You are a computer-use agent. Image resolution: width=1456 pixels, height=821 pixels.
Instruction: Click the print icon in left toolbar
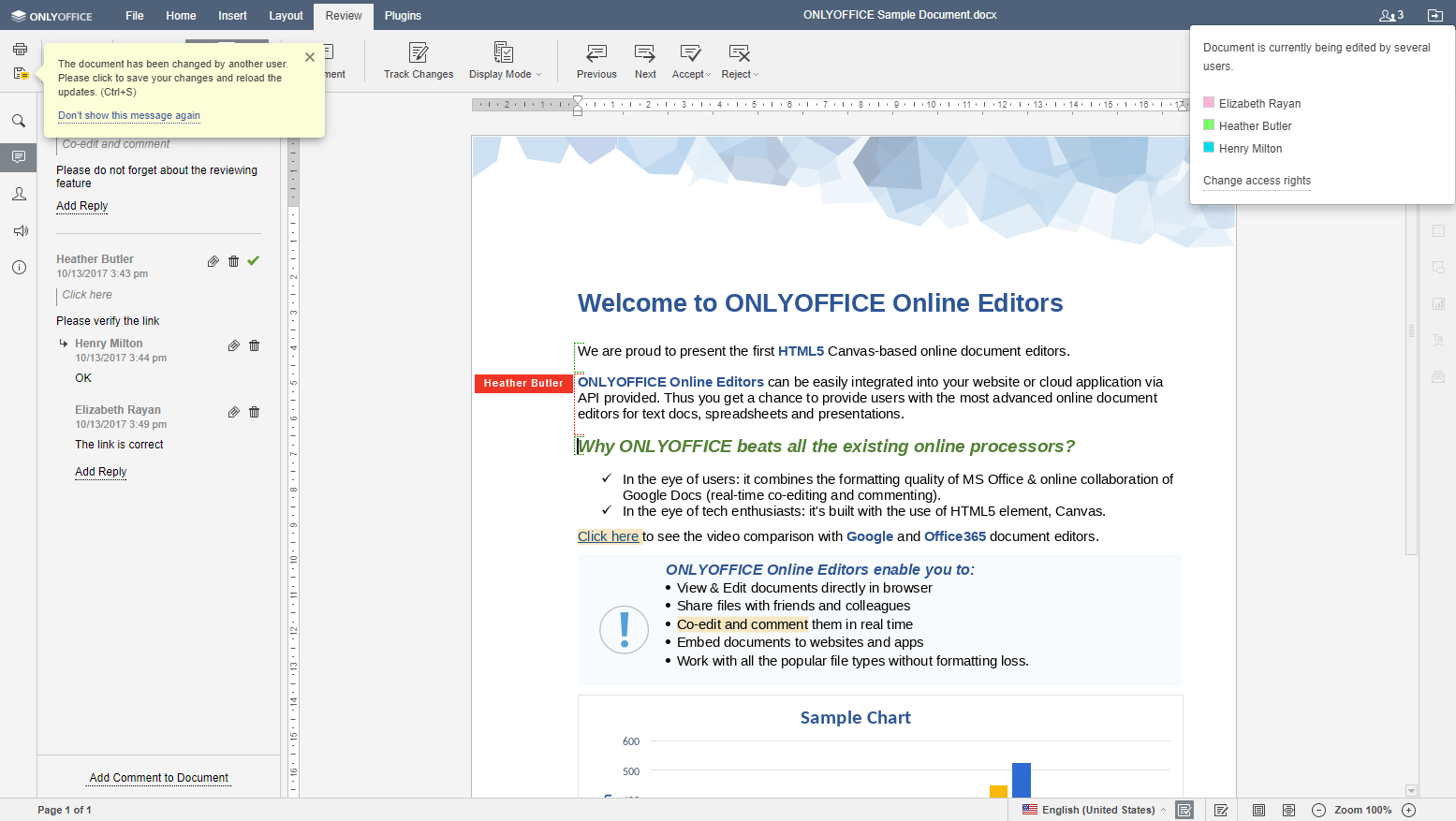(20, 50)
